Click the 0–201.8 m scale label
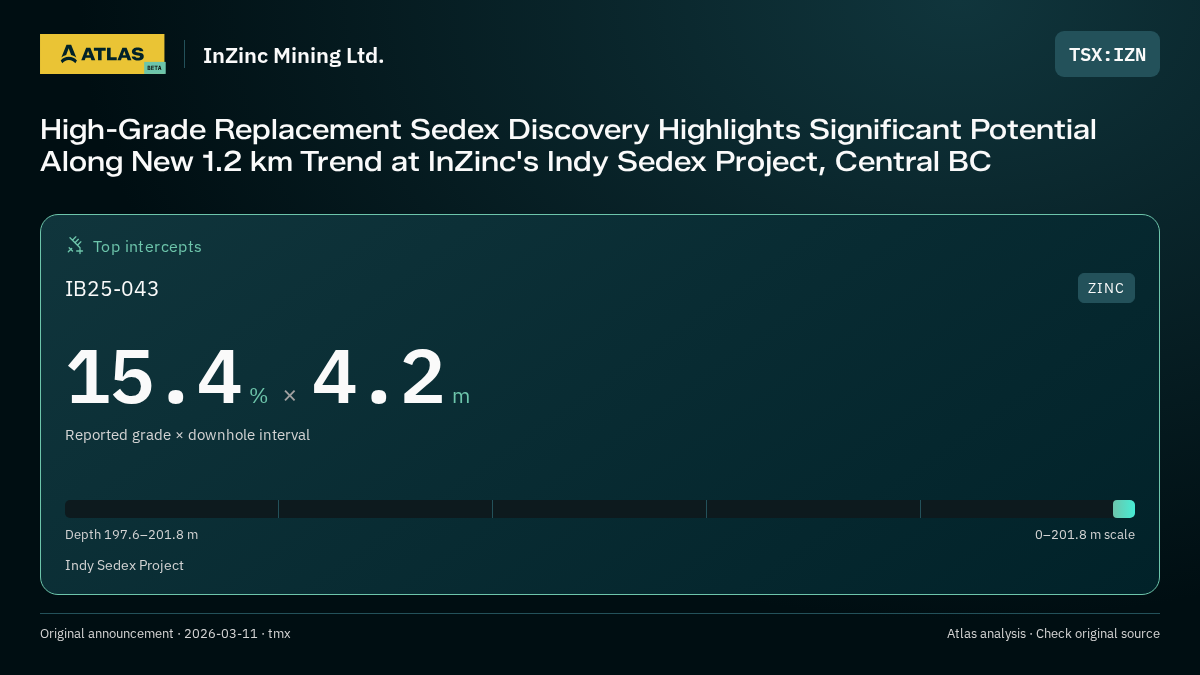Screen dimensions: 1200x675 tap(1085, 535)
